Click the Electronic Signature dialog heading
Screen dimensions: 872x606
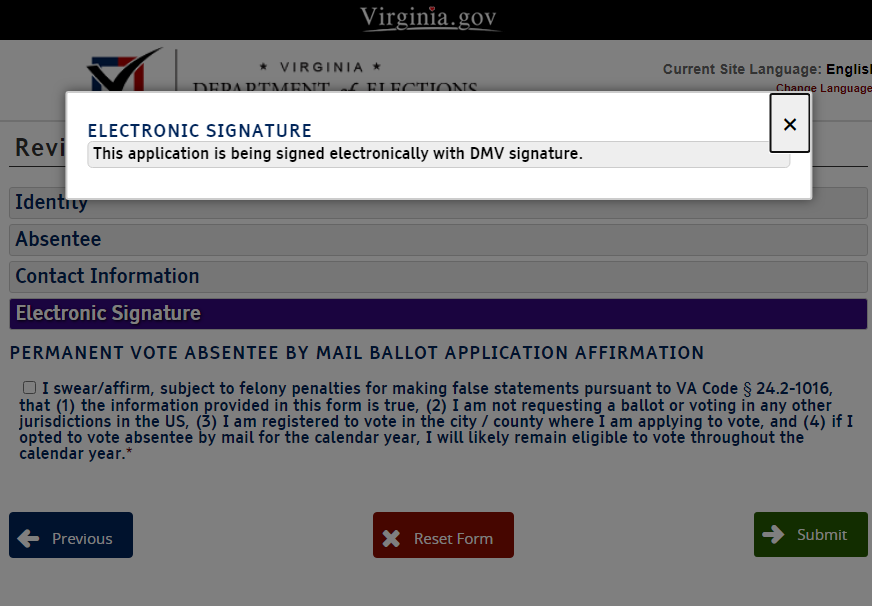200,131
